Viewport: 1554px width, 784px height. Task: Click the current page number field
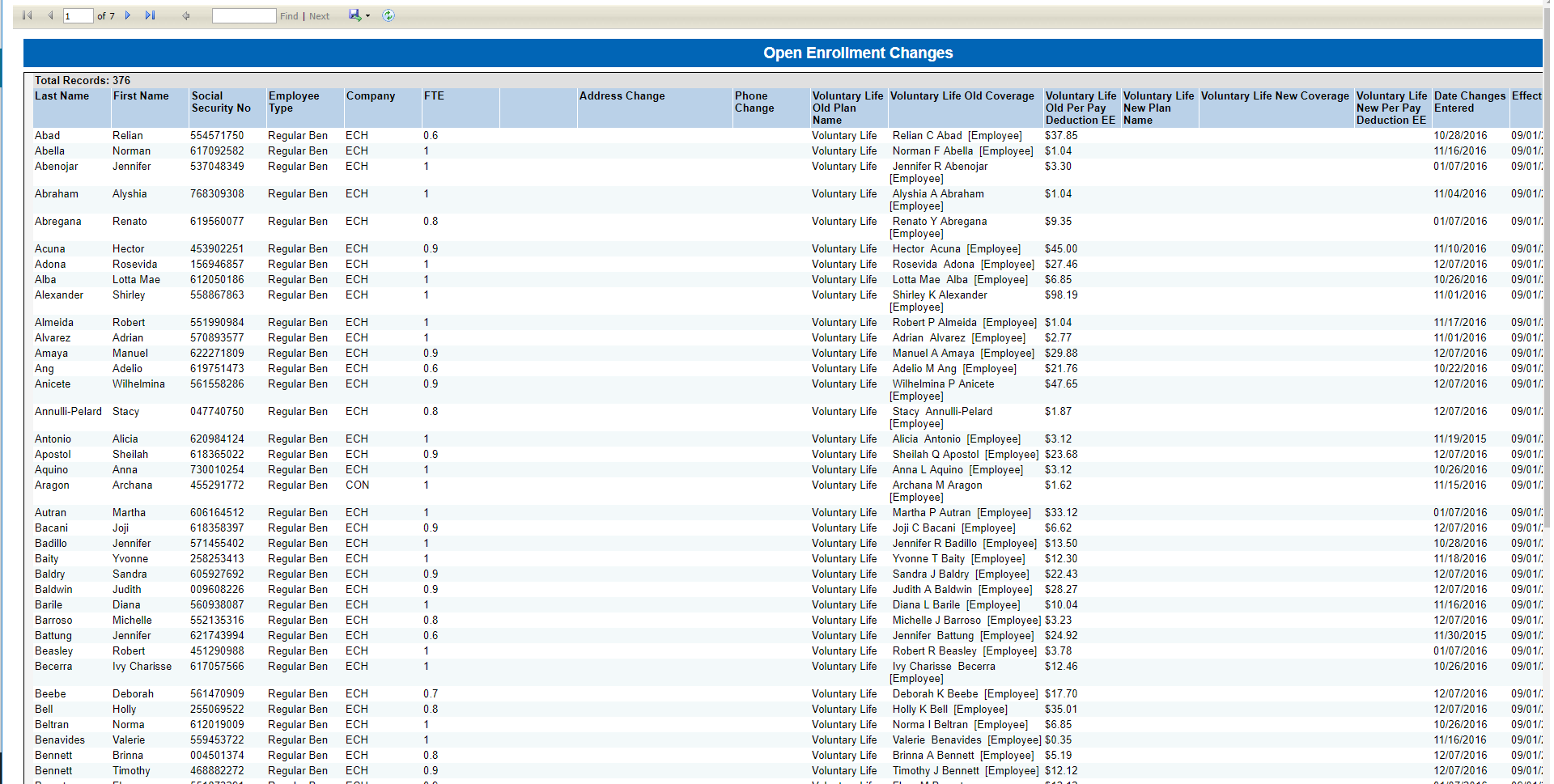(x=78, y=15)
